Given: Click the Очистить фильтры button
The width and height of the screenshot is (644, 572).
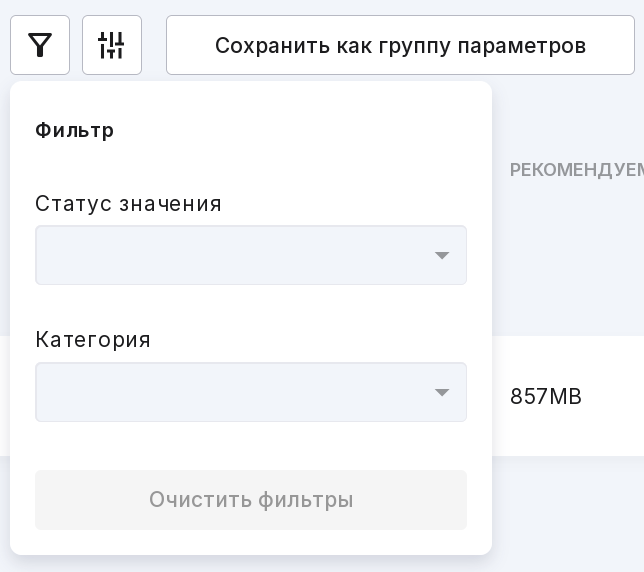Looking at the screenshot, I should click(251, 500).
